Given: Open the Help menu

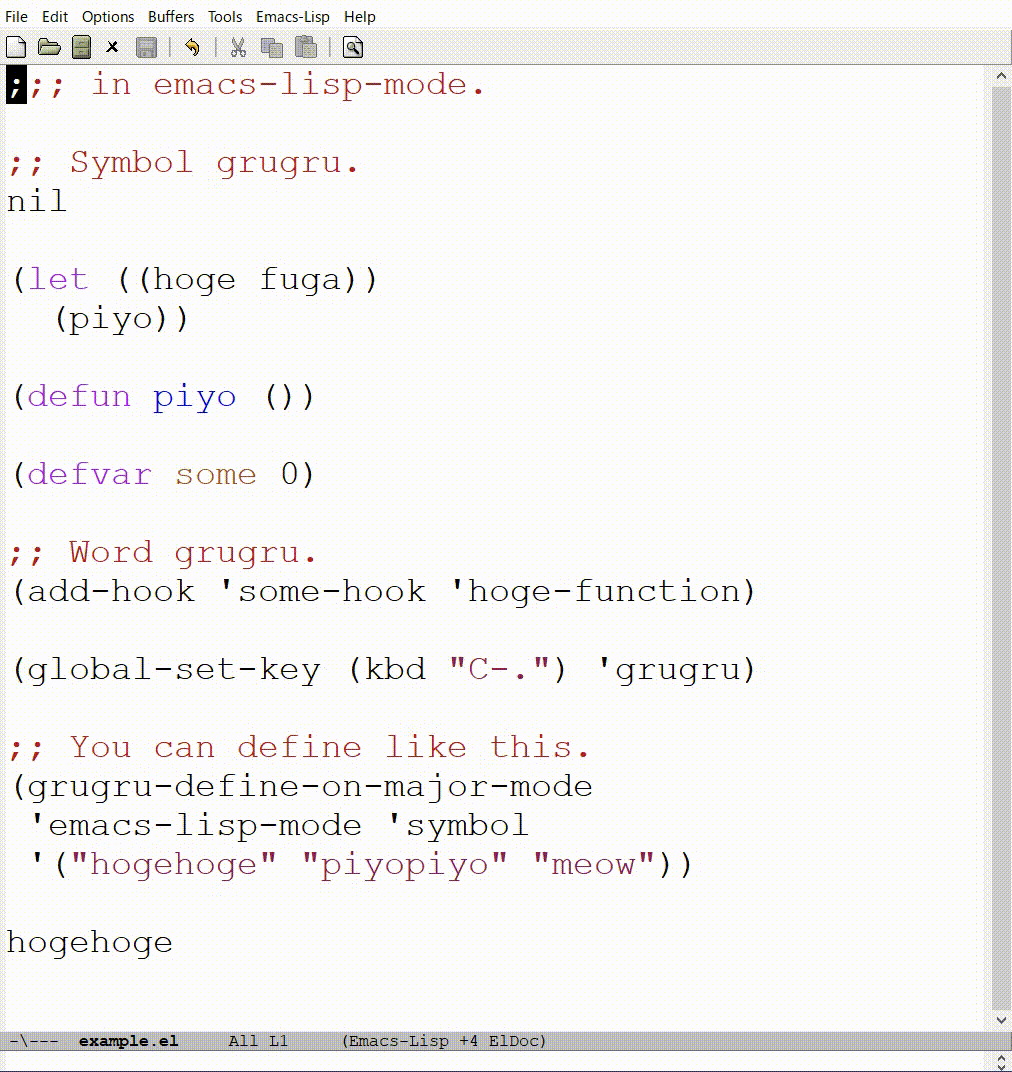Looking at the screenshot, I should (360, 16).
